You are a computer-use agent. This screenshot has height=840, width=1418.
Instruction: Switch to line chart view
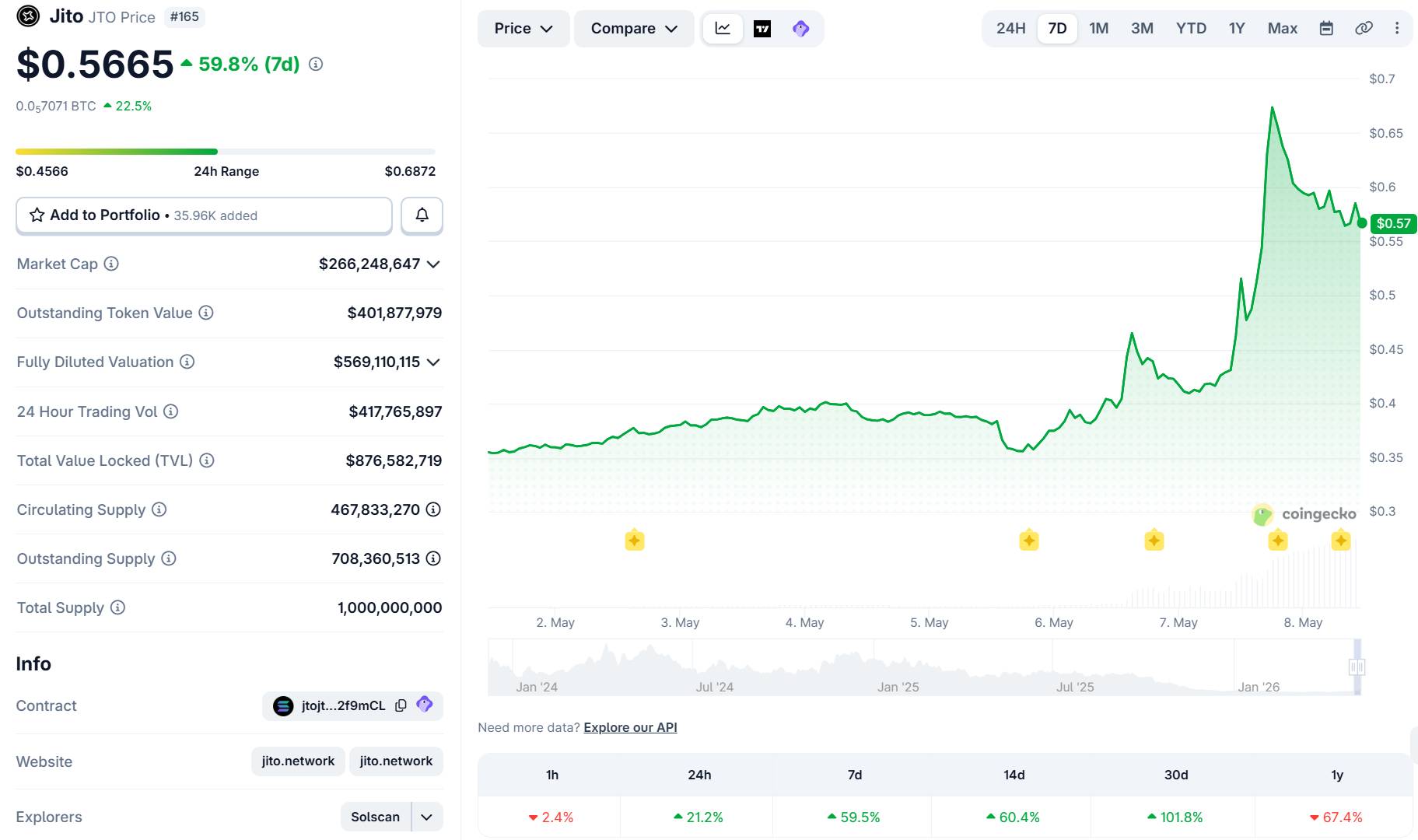click(723, 29)
